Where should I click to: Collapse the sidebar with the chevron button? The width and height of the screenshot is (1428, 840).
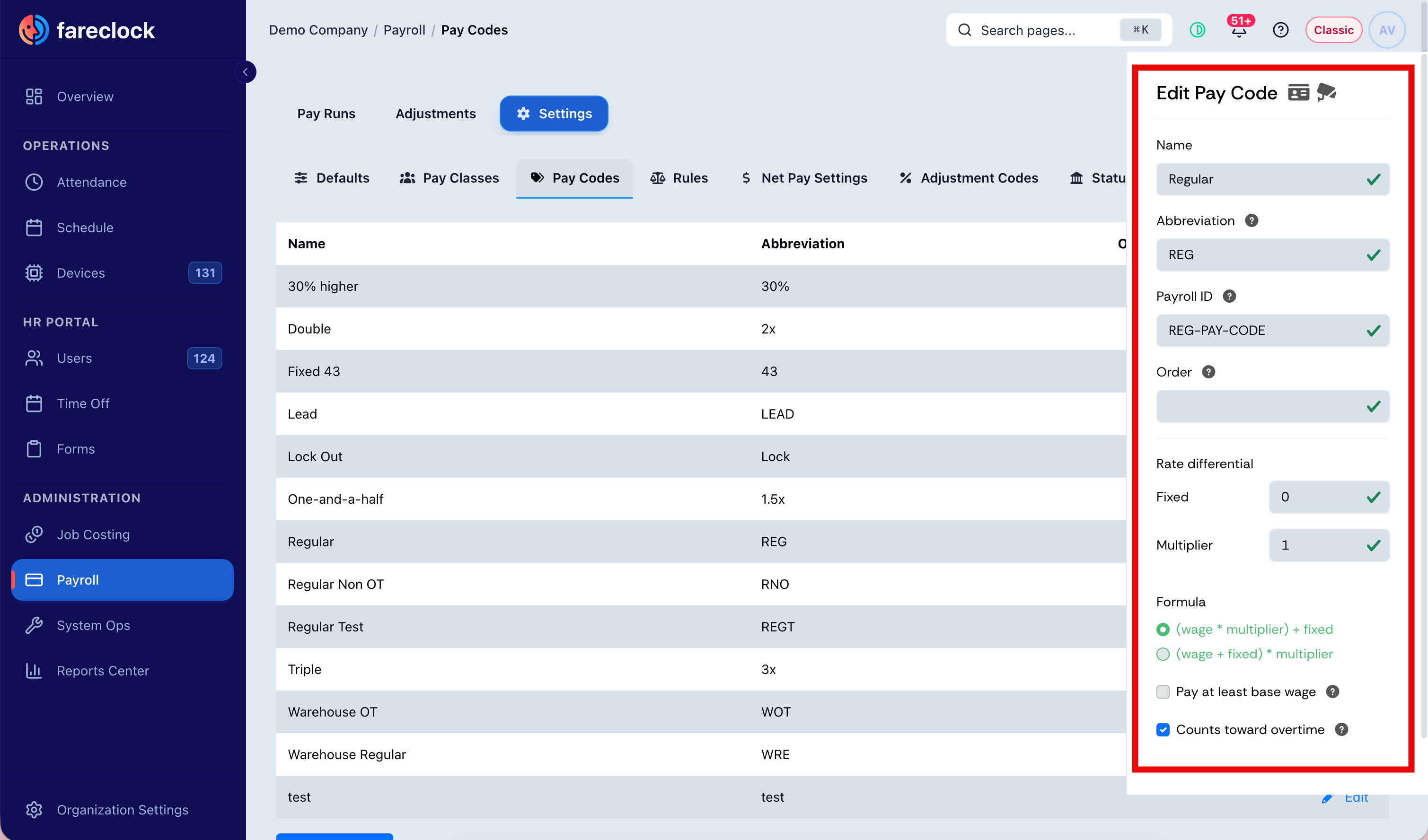[246, 72]
